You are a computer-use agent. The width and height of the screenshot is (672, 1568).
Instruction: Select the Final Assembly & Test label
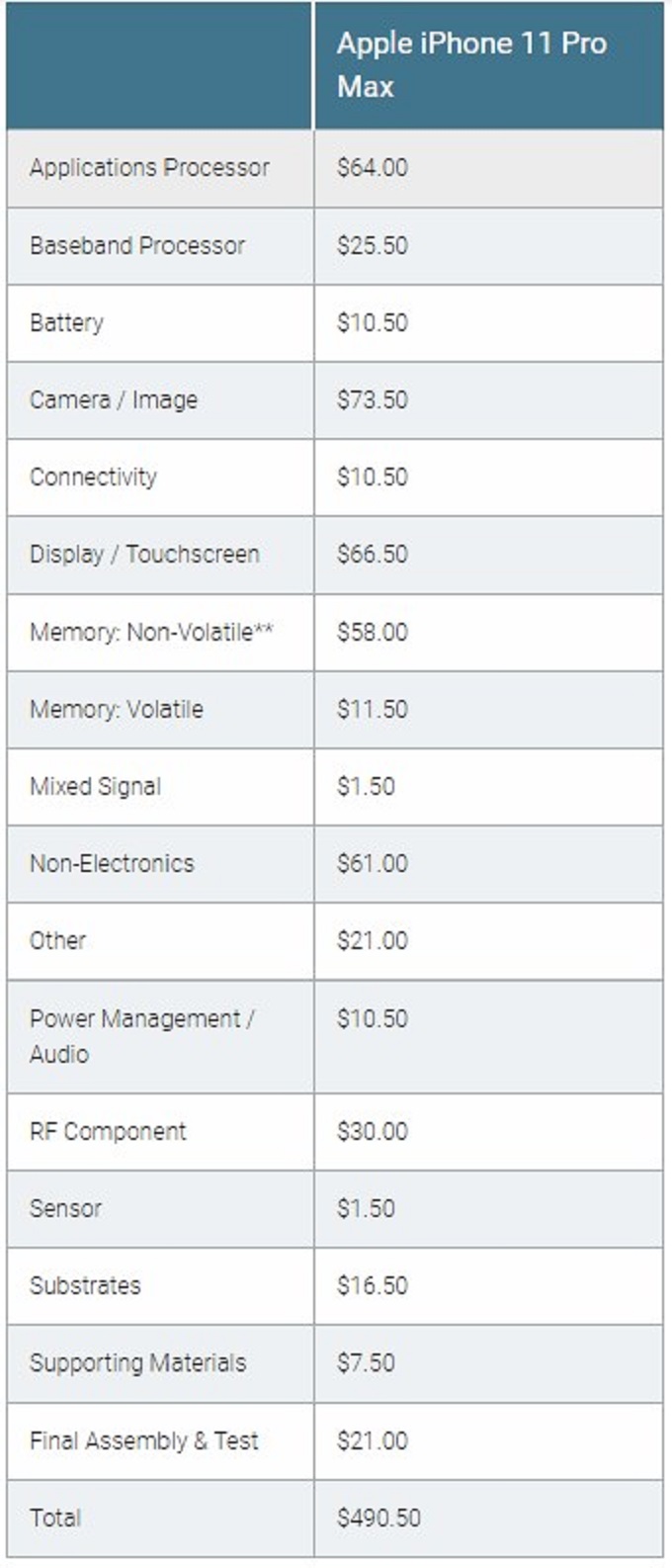(144, 1440)
